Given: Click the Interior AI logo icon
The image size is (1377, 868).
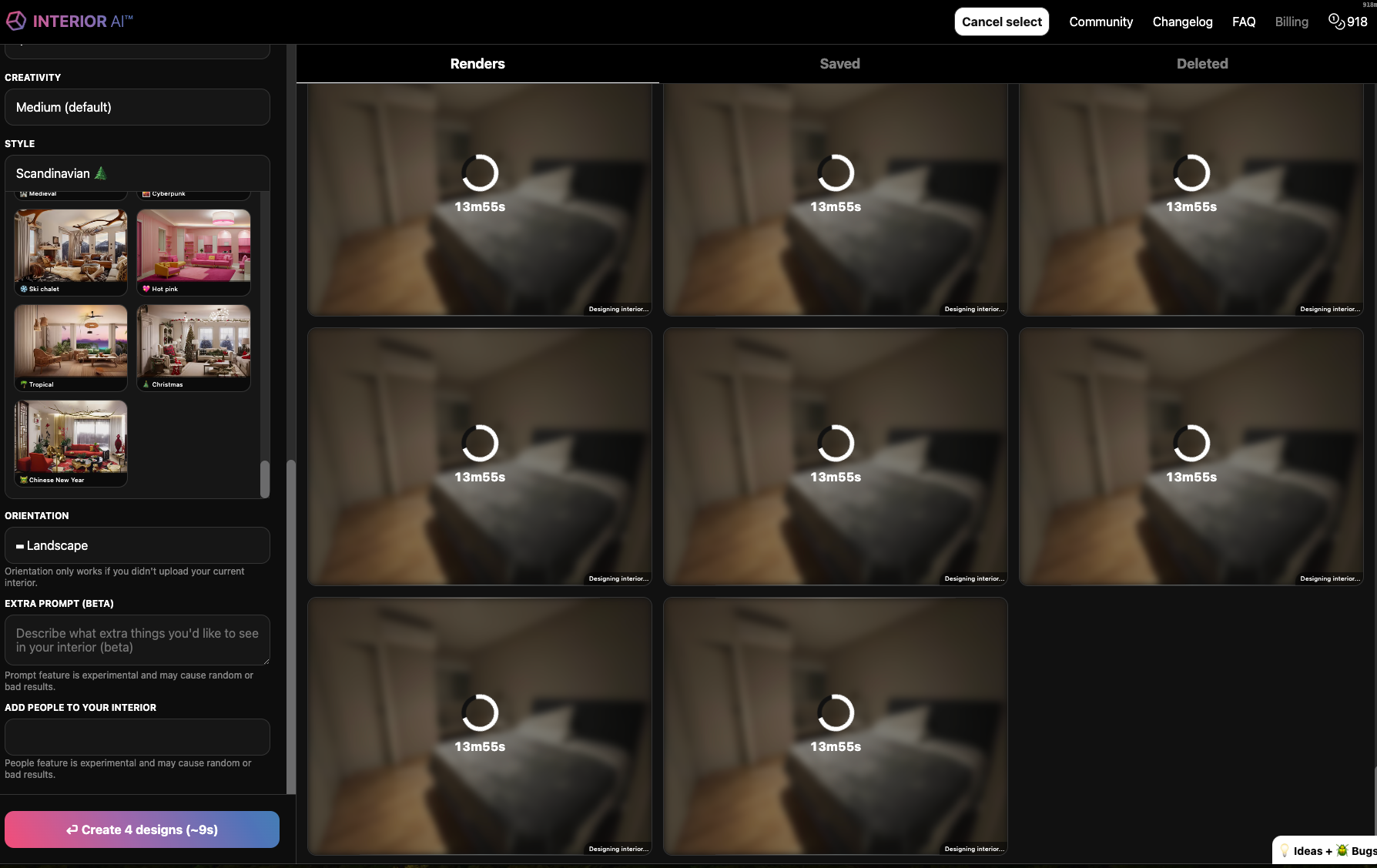Looking at the screenshot, I should [16, 22].
